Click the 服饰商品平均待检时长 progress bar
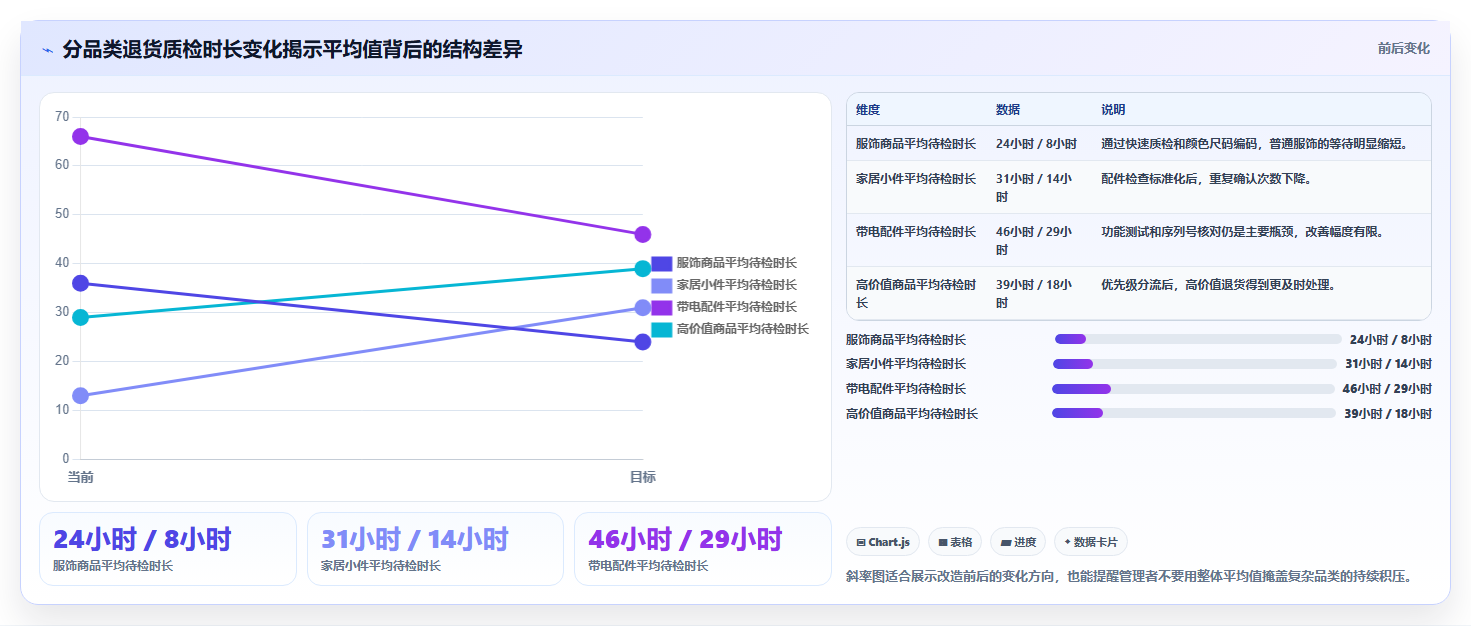1471x626 pixels. point(1198,339)
